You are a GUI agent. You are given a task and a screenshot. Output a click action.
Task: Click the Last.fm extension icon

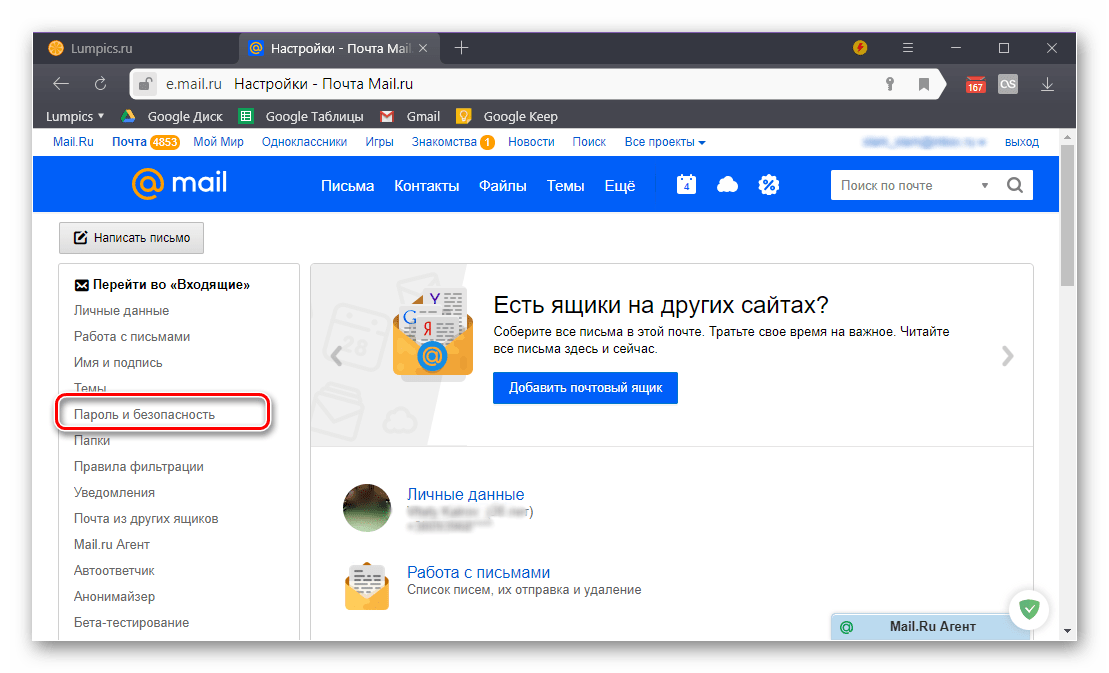[1007, 84]
